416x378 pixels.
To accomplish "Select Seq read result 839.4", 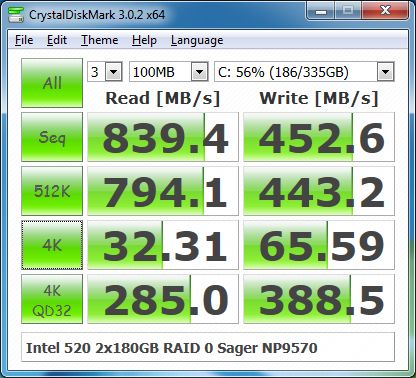I will [x=163, y=137].
